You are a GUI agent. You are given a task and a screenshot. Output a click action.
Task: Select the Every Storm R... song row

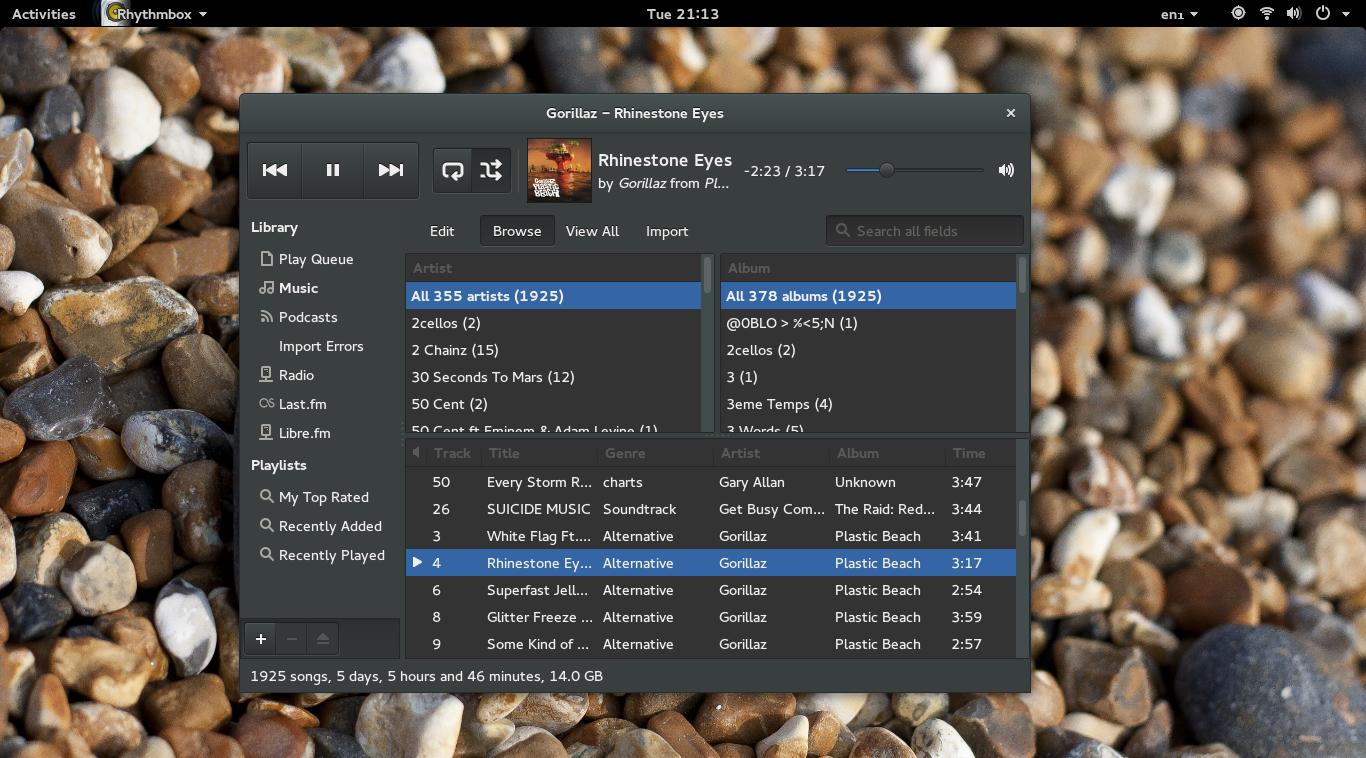711,482
